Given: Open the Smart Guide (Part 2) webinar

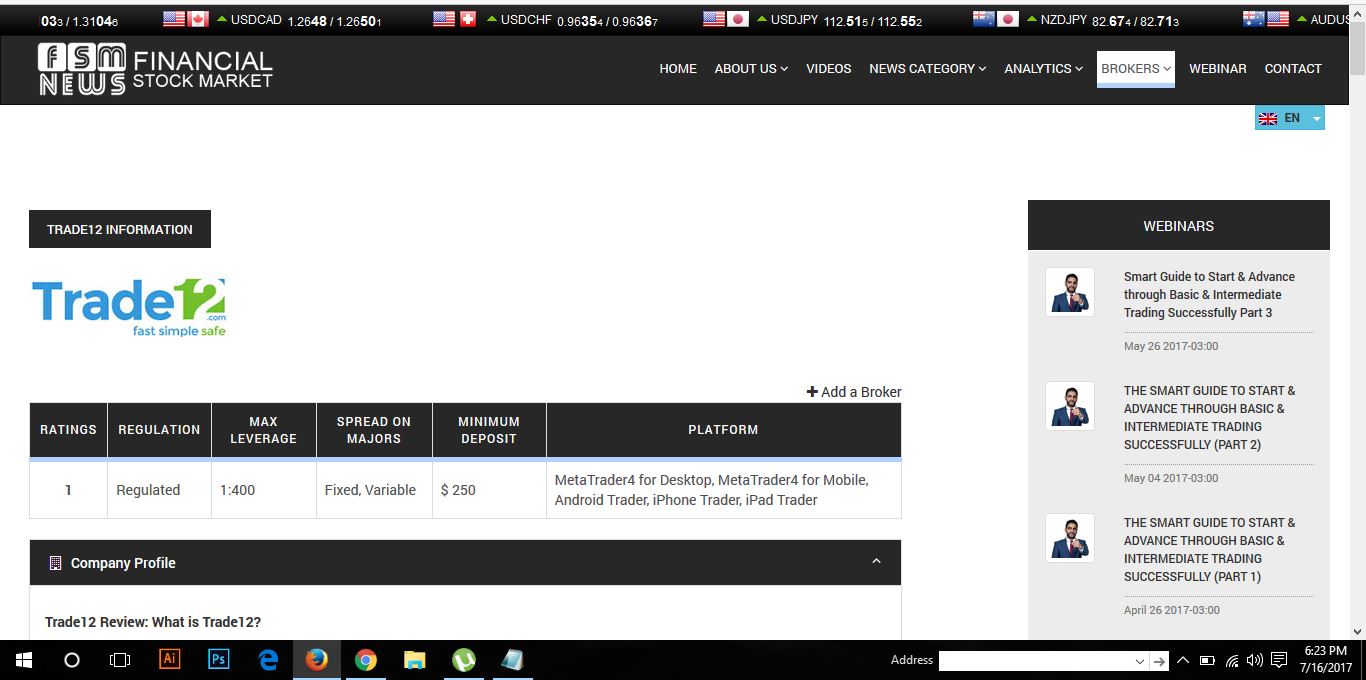Looking at the screenshot, I should [x=1209, y=418].
